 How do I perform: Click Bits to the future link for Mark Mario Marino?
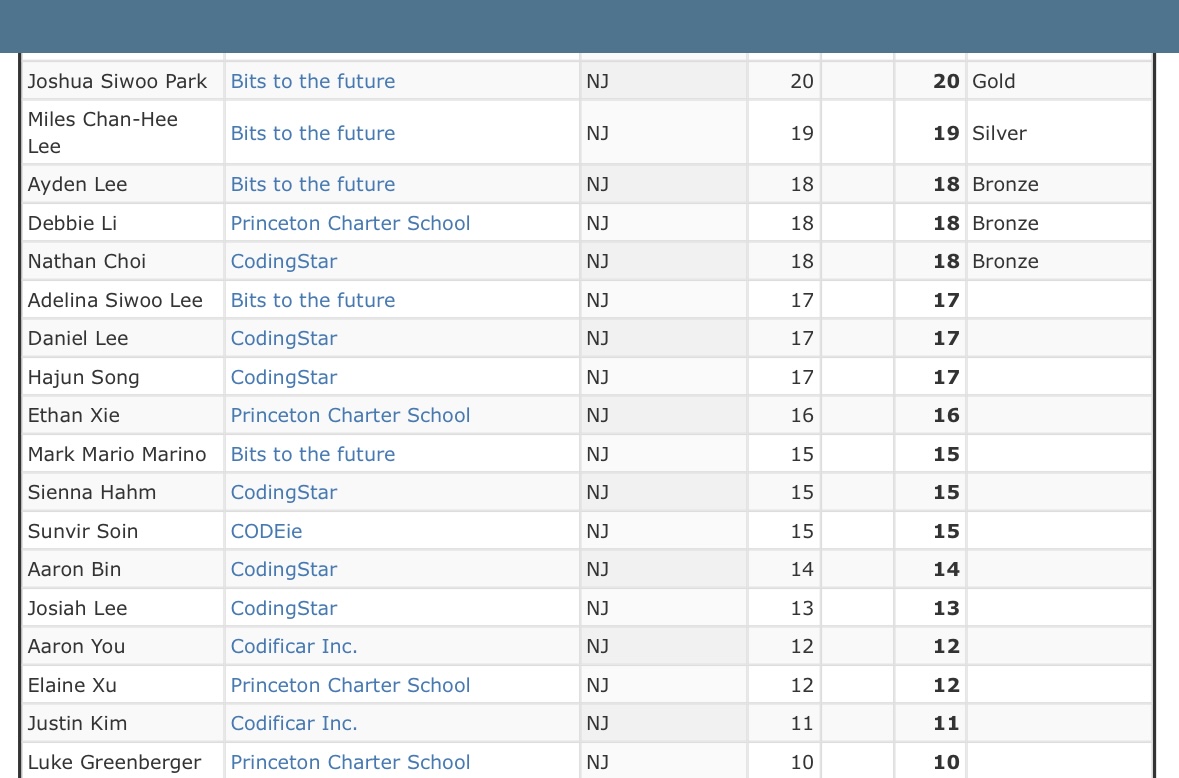coord(312,454)
